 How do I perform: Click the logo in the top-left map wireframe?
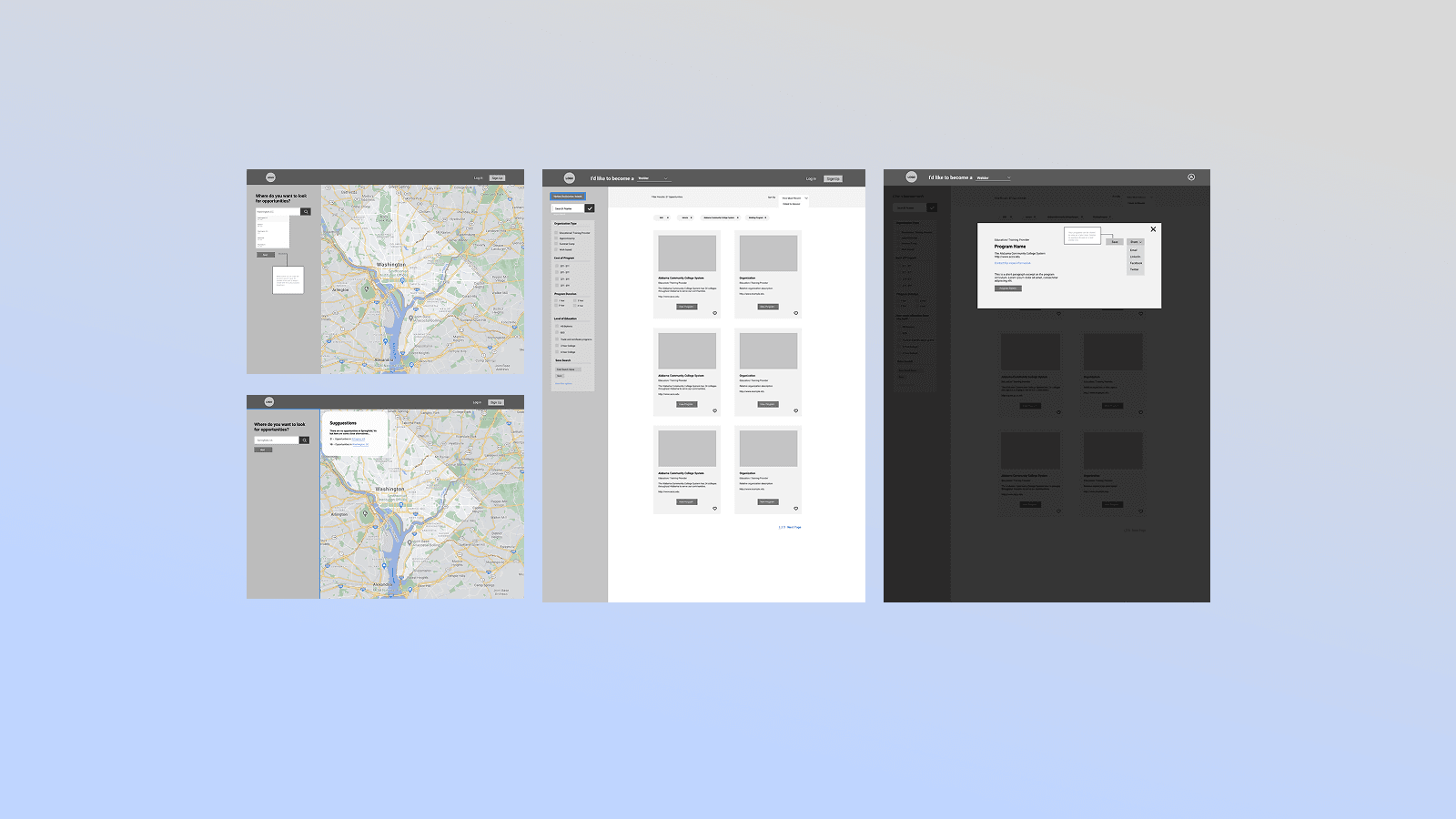pyautogui.click(x=270, y=177)
